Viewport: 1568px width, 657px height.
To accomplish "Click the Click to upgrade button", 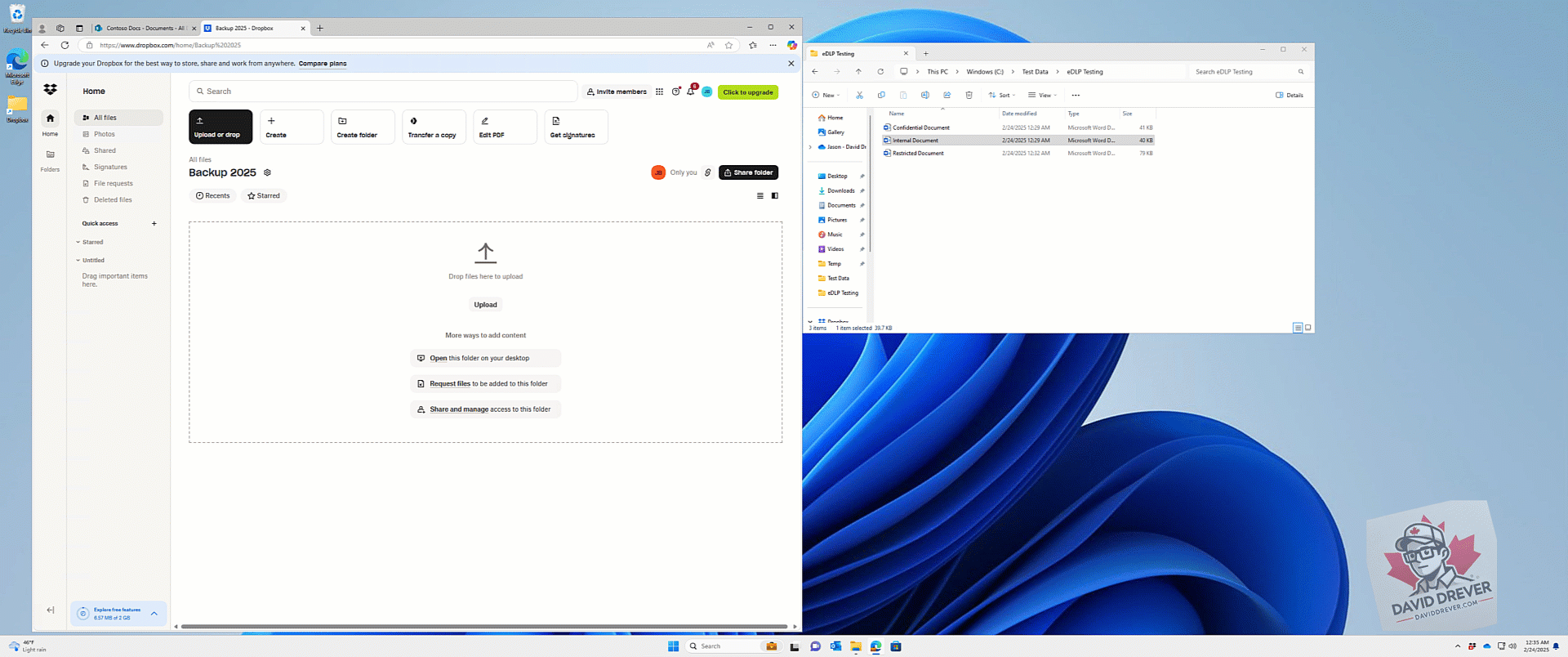I will pos(748,92).
